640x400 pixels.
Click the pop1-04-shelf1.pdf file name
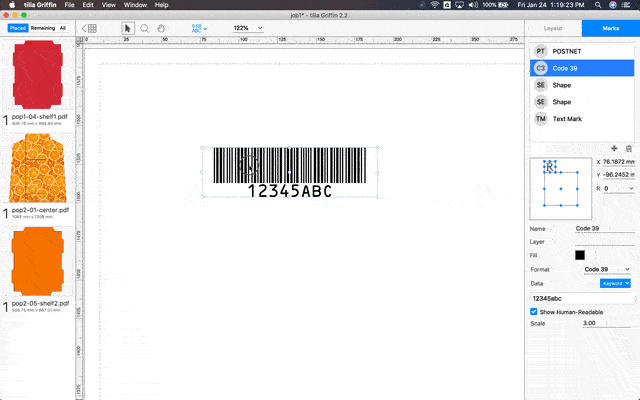pos(40,117)
